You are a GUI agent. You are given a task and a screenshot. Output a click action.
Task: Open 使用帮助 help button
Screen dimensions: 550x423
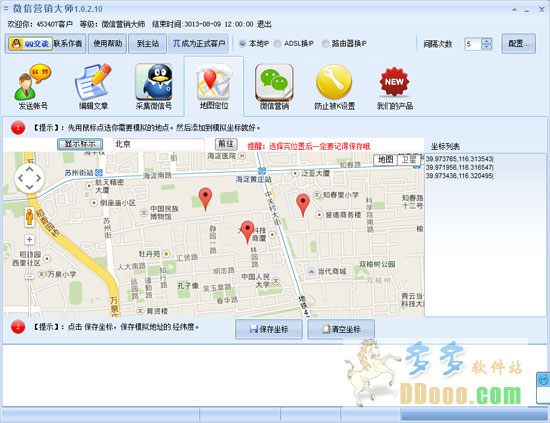click(107, 44)
